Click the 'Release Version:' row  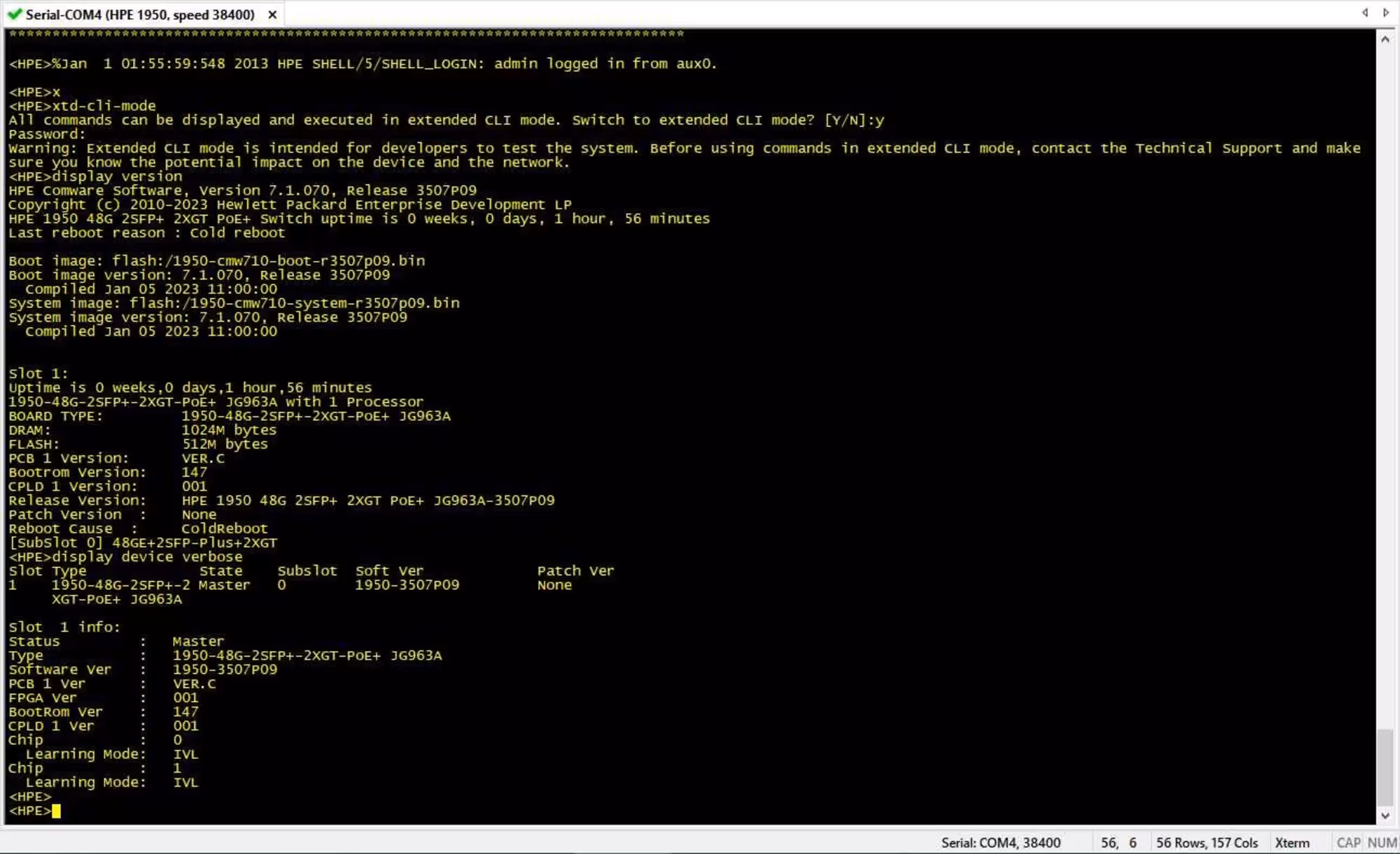281,500
